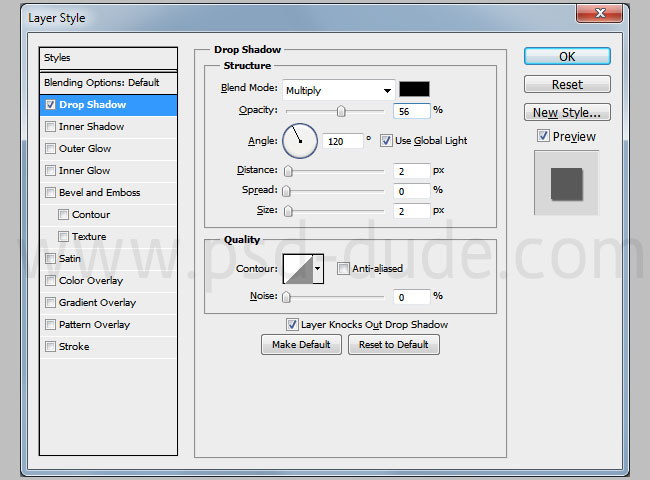Select the Drop Shadow style row
650x480 pixels.
(108, 105)
